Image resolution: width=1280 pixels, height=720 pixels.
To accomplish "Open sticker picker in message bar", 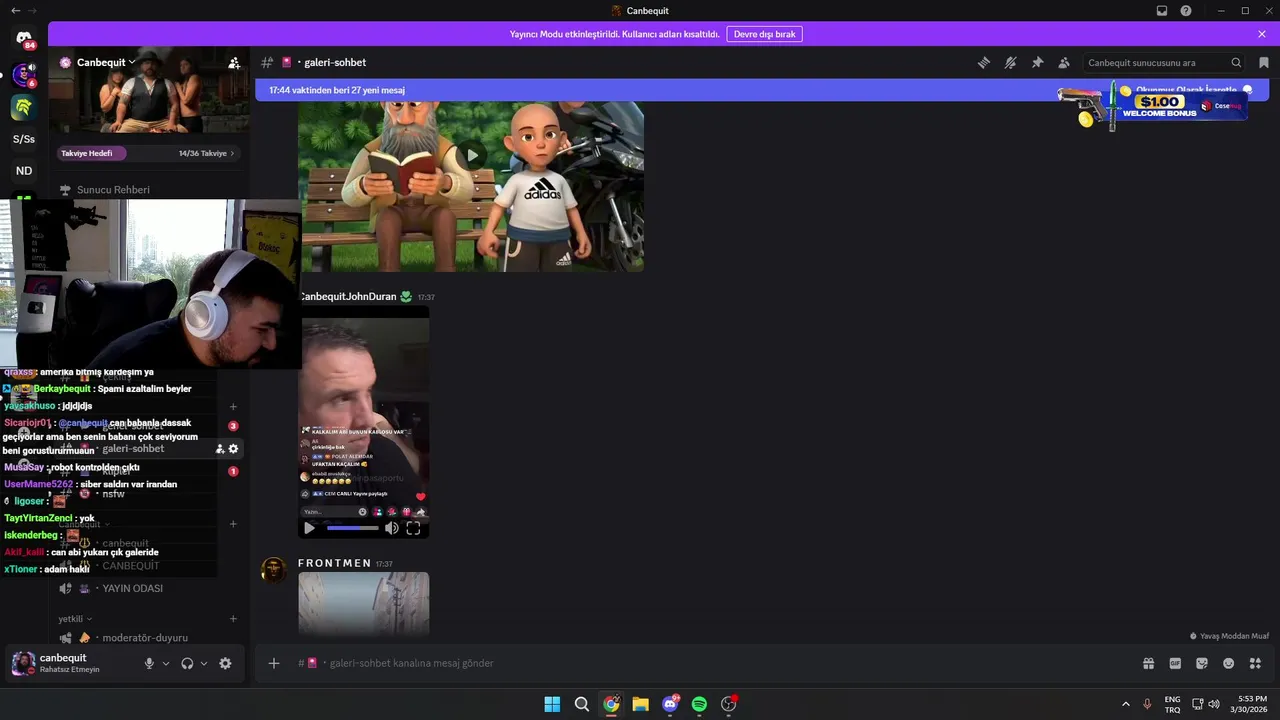I will click(1202, 663).
